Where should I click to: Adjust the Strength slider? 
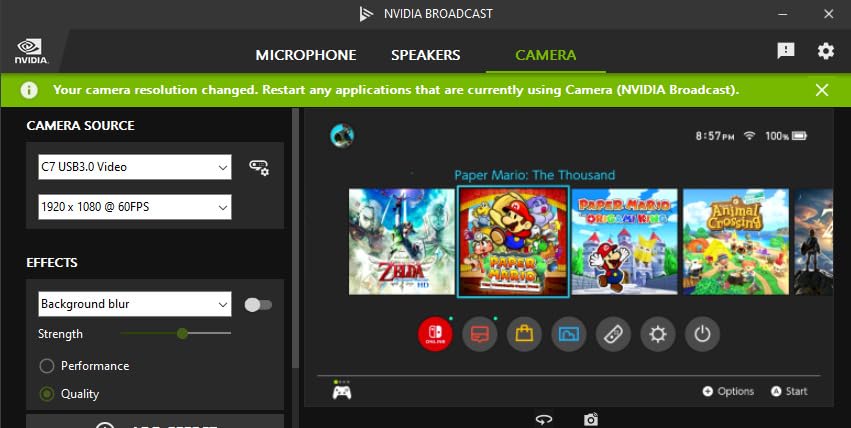[175, 333]
